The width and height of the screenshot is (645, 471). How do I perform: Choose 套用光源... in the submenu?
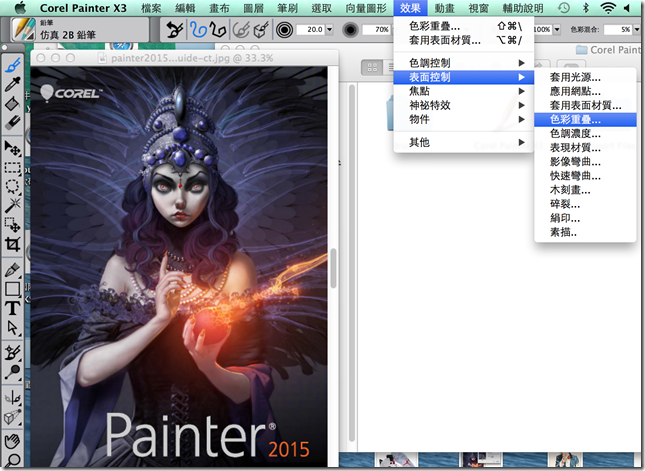(585, 77)
